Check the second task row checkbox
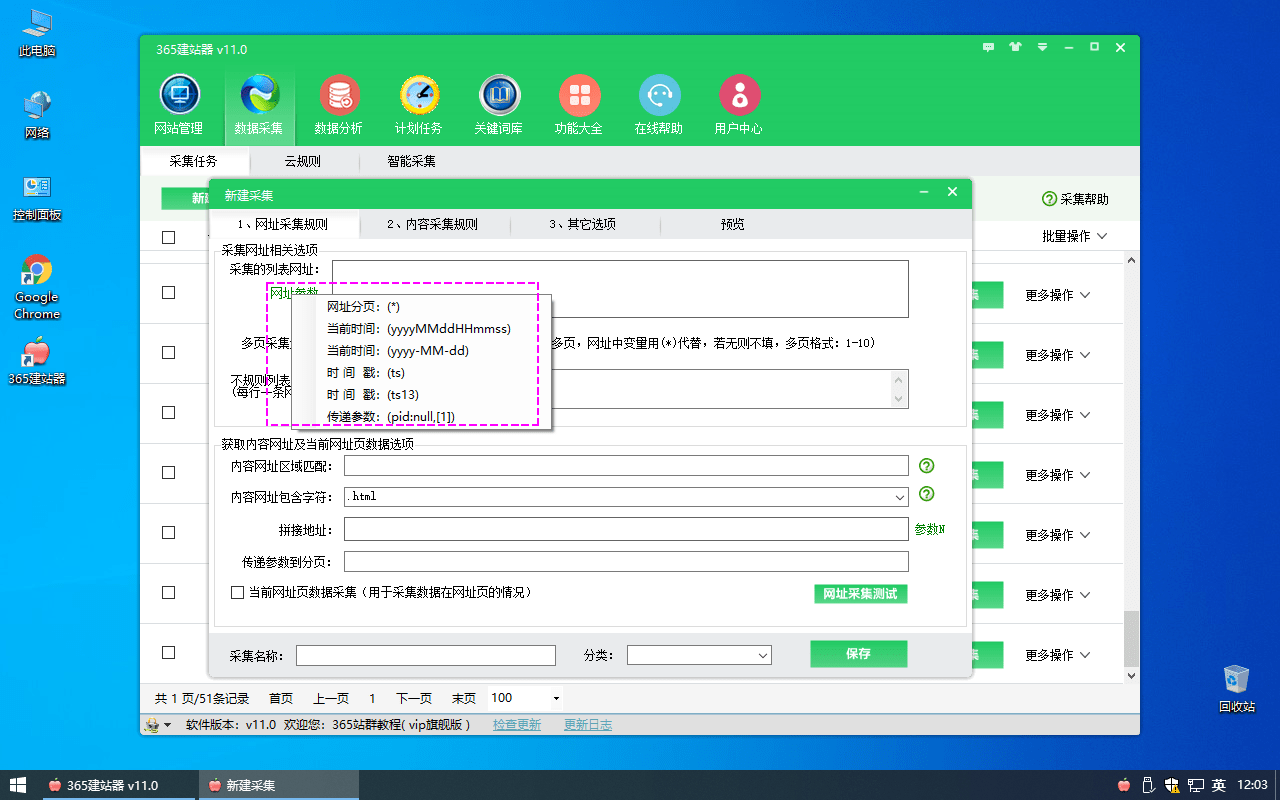The width and height of the screenshot is (1280, 800). click(x=168, y=352)
